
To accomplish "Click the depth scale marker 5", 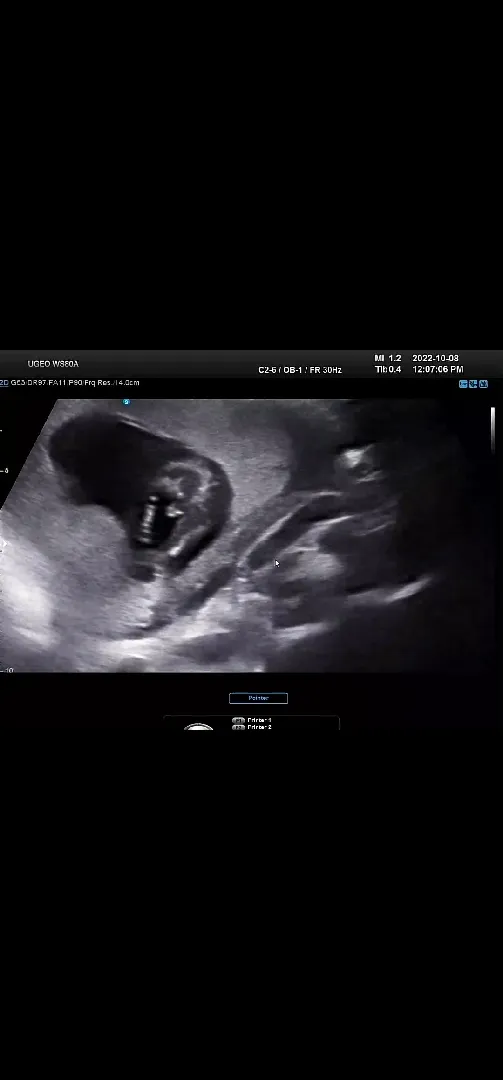I will coord(6,471).
